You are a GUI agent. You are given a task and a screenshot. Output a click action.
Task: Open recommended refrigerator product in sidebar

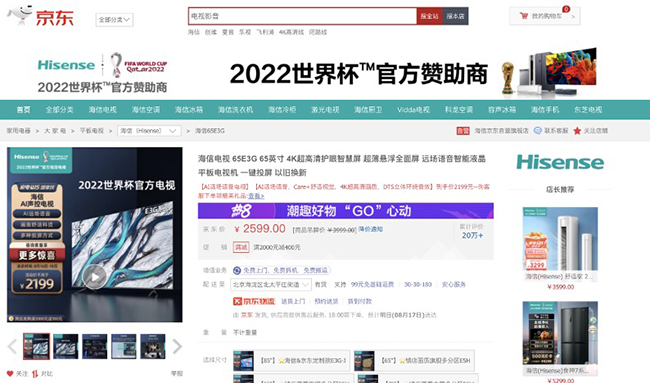tap(560, 342)
